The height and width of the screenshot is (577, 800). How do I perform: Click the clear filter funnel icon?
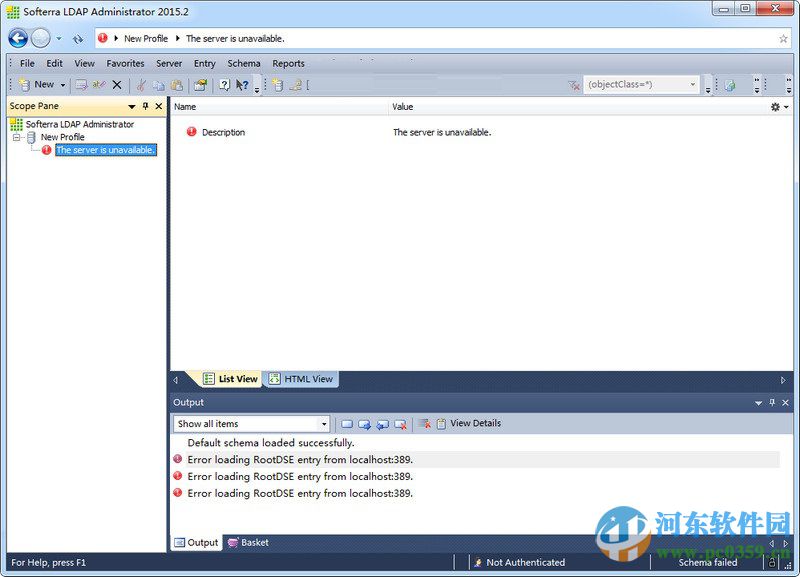pos(574,85)
